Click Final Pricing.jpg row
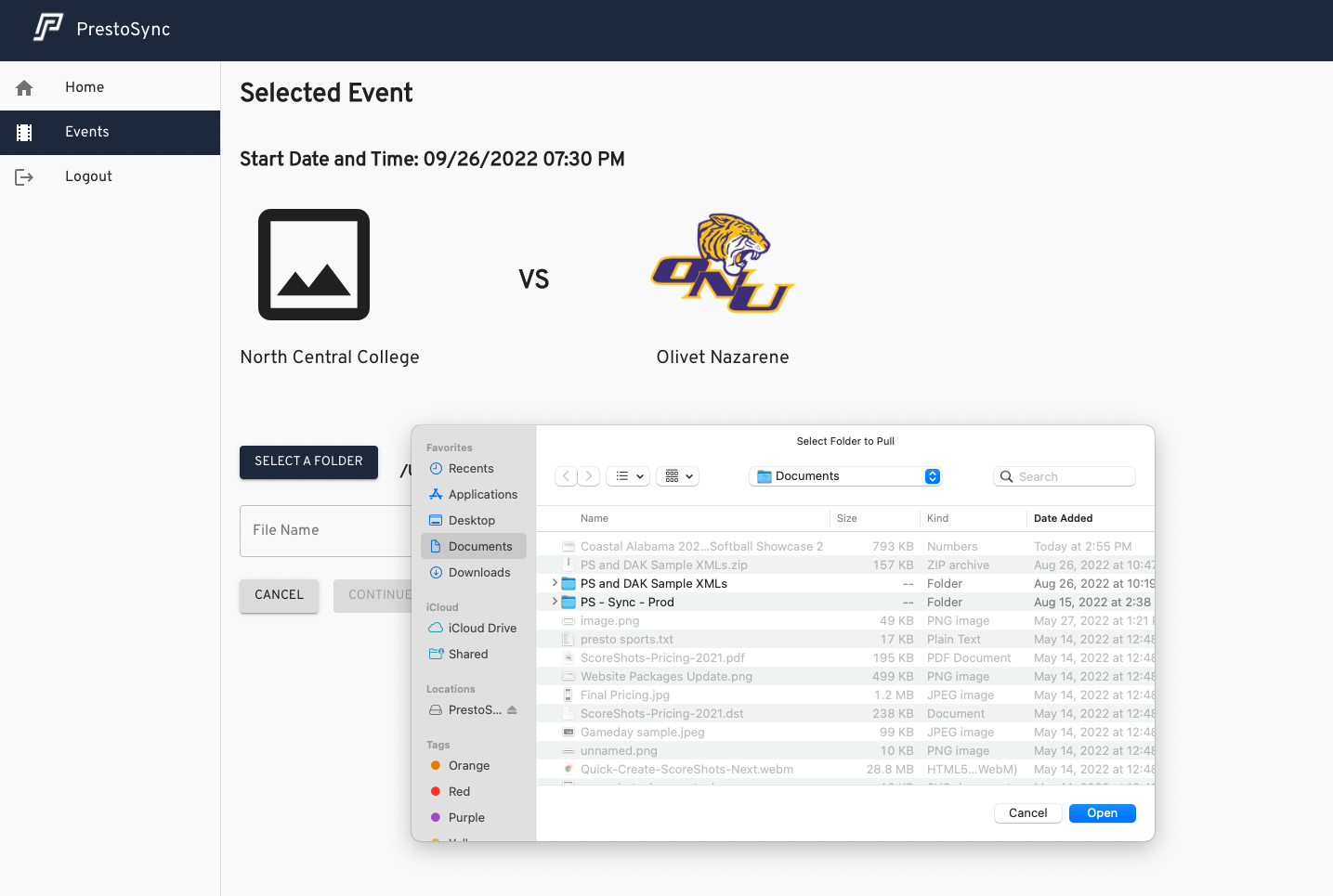Viewport: 1333px width, 896px height. pos(845,695)
